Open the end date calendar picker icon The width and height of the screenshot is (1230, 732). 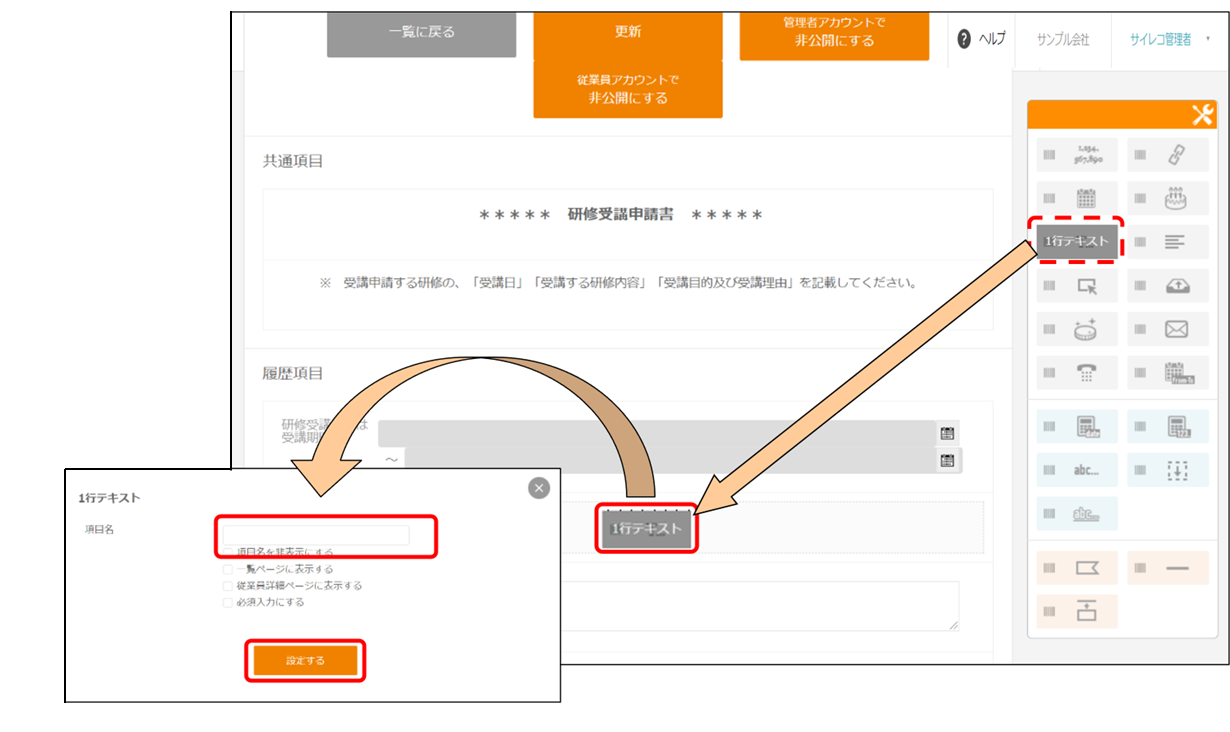(x=947, y=460)
